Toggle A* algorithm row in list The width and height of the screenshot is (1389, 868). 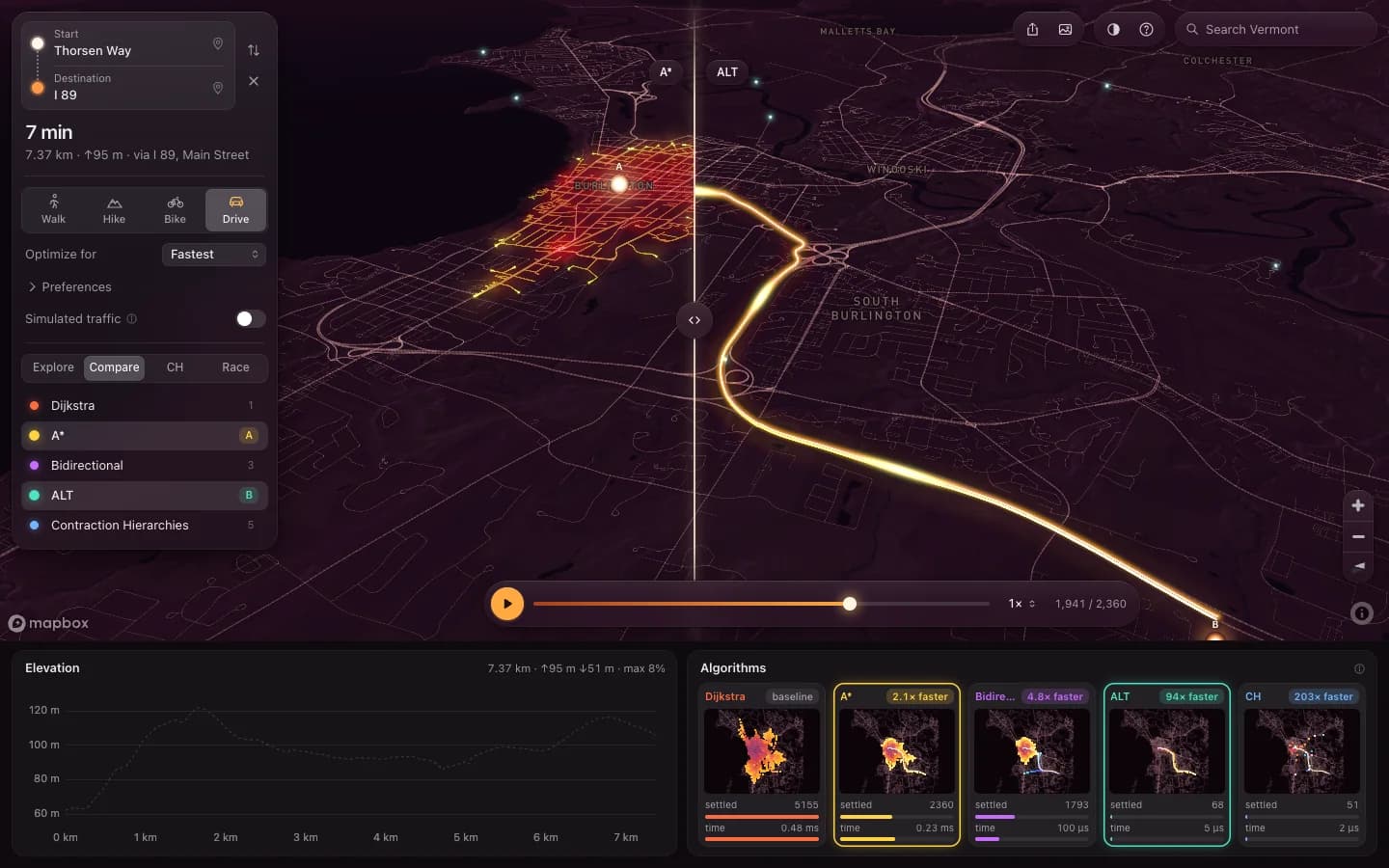144,435
